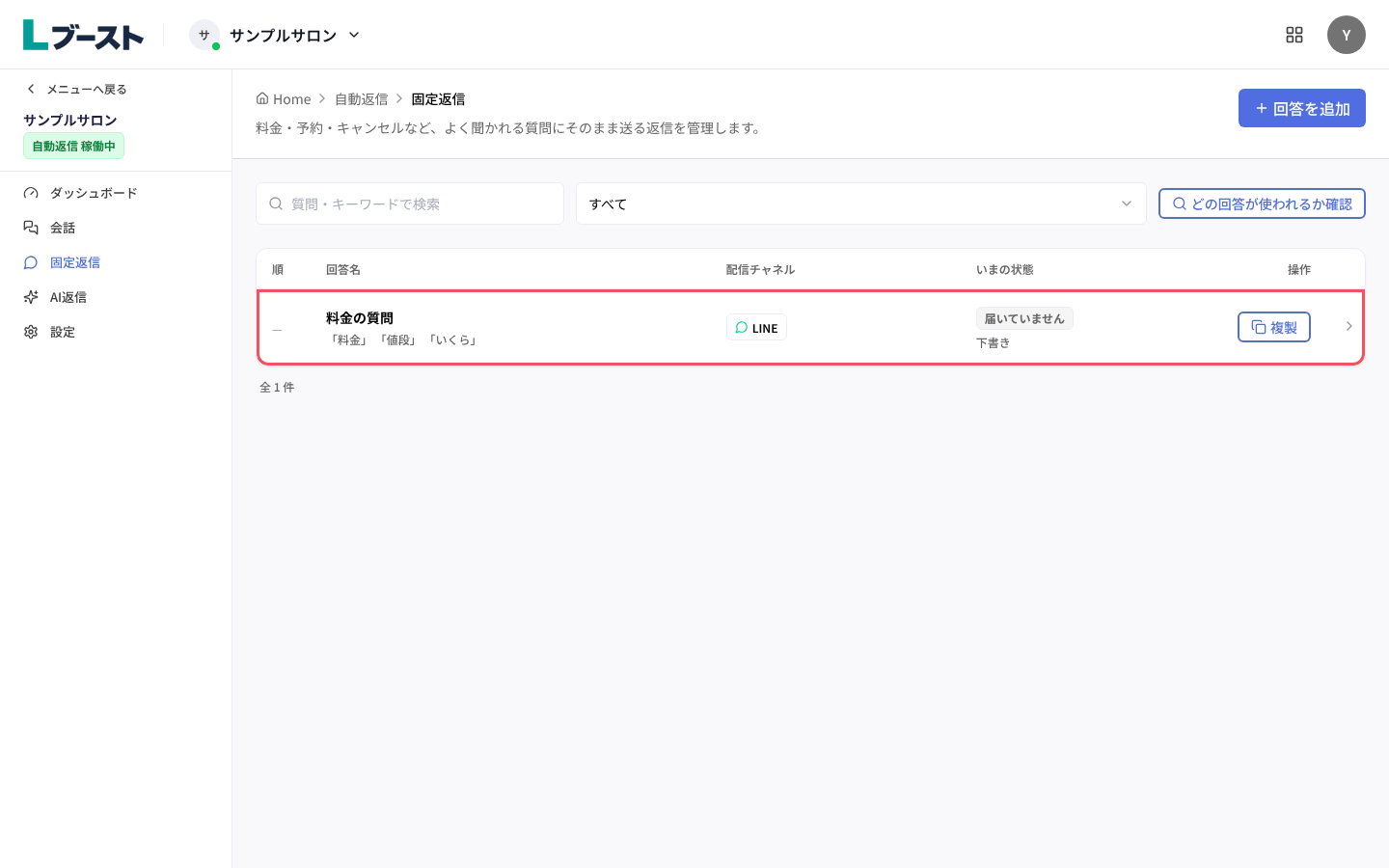Click the 下書き status text
This screenshot has height=868, width=1389.
[x=993, y=342]
